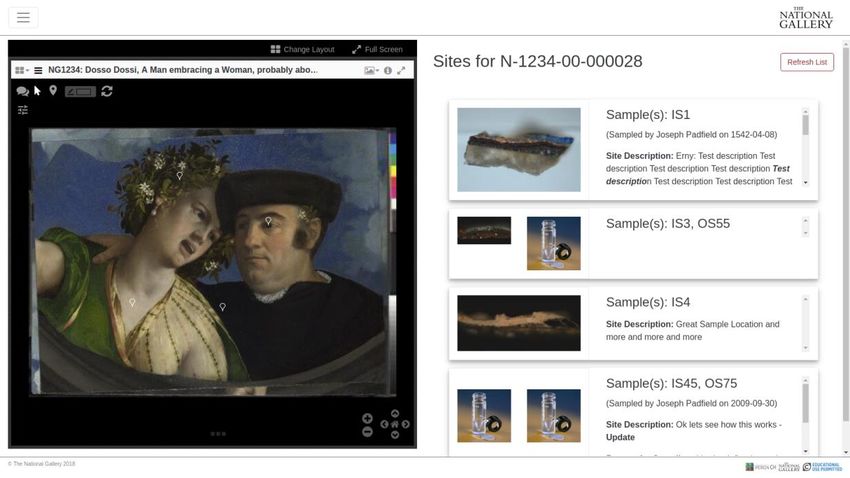Open the IS4 cross-section thumbnail
Image resolution: width=850 pixels, height=478 pixels.
click(x=519, y=323)
